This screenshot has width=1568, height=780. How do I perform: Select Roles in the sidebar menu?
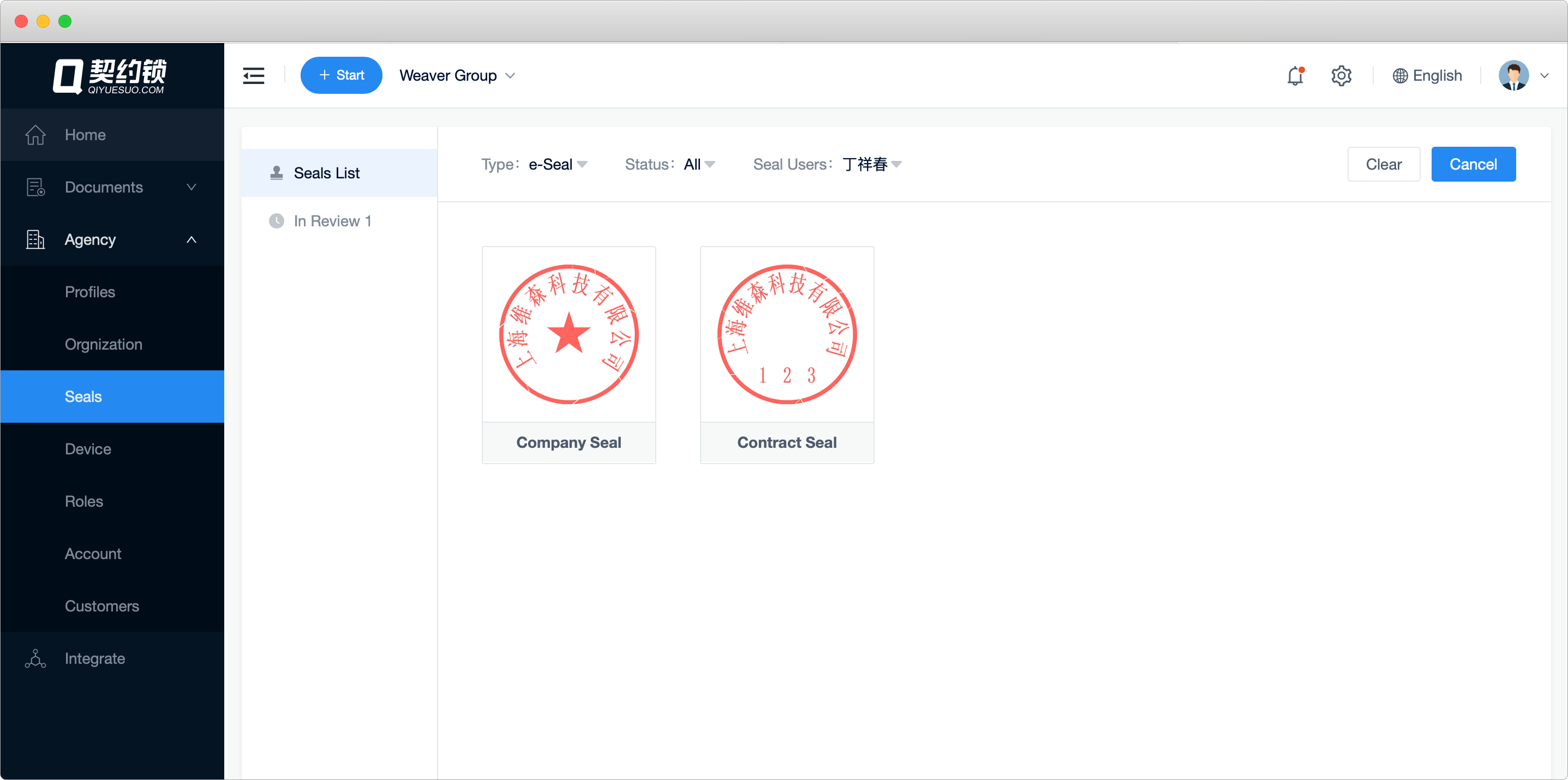point(84,501)
